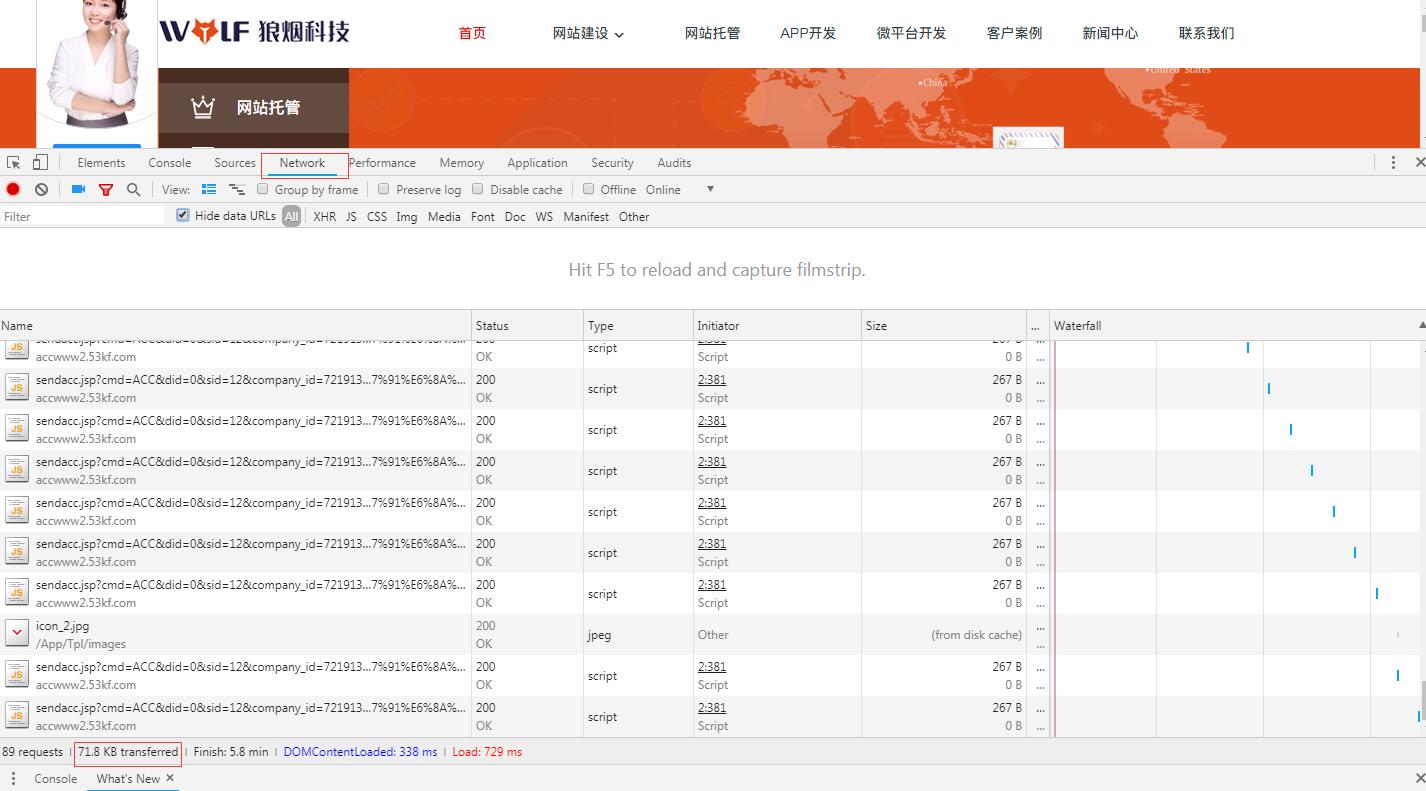This screenshot has width=1426, height=791.
Task: Open the DevTools three-dot menu
Action: [x=1393, y=161]
